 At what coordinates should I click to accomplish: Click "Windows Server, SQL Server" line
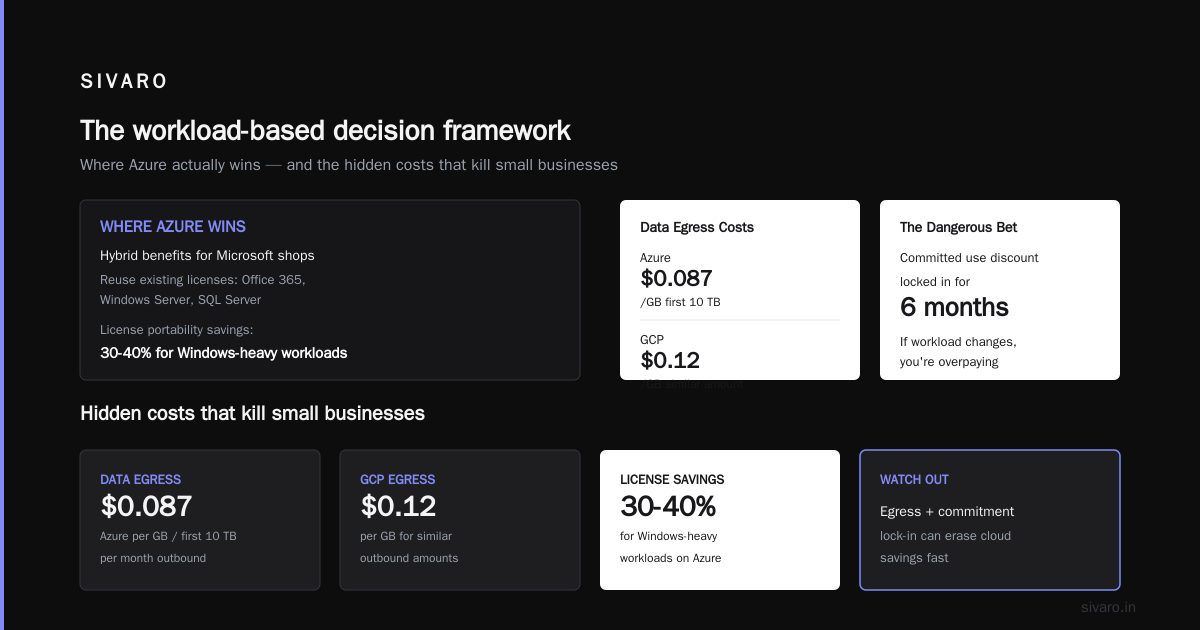pyautogui.click(x=180, y=300)
